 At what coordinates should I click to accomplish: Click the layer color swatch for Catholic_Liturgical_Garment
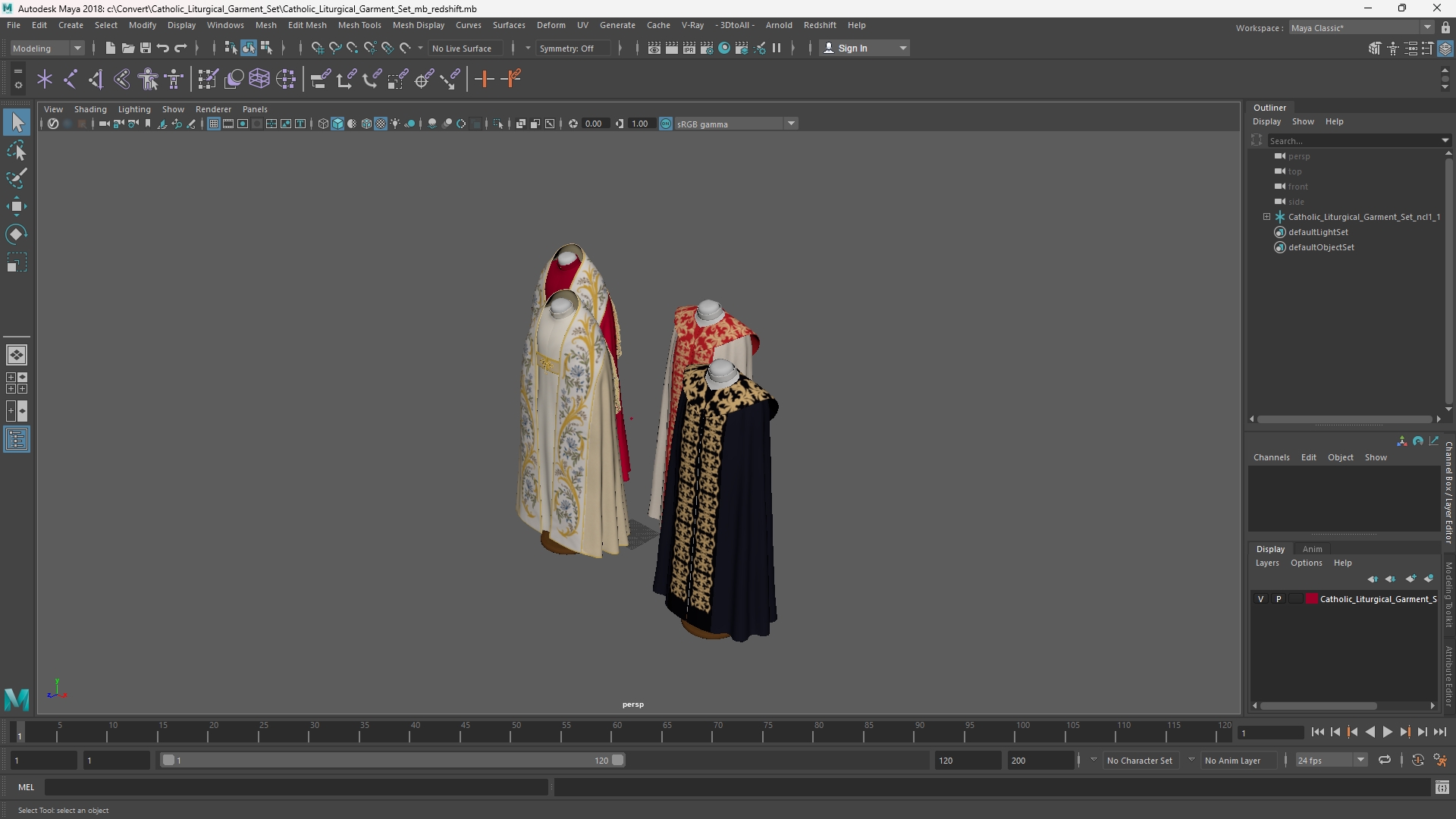click(1312, 599)
